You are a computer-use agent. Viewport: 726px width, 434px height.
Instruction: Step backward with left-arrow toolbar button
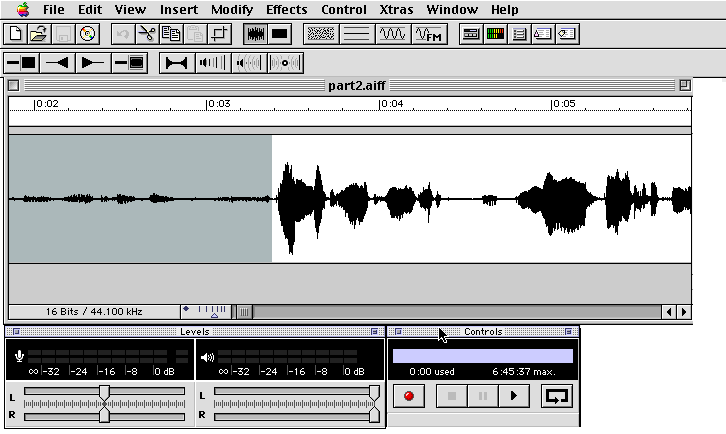[58, 63]
